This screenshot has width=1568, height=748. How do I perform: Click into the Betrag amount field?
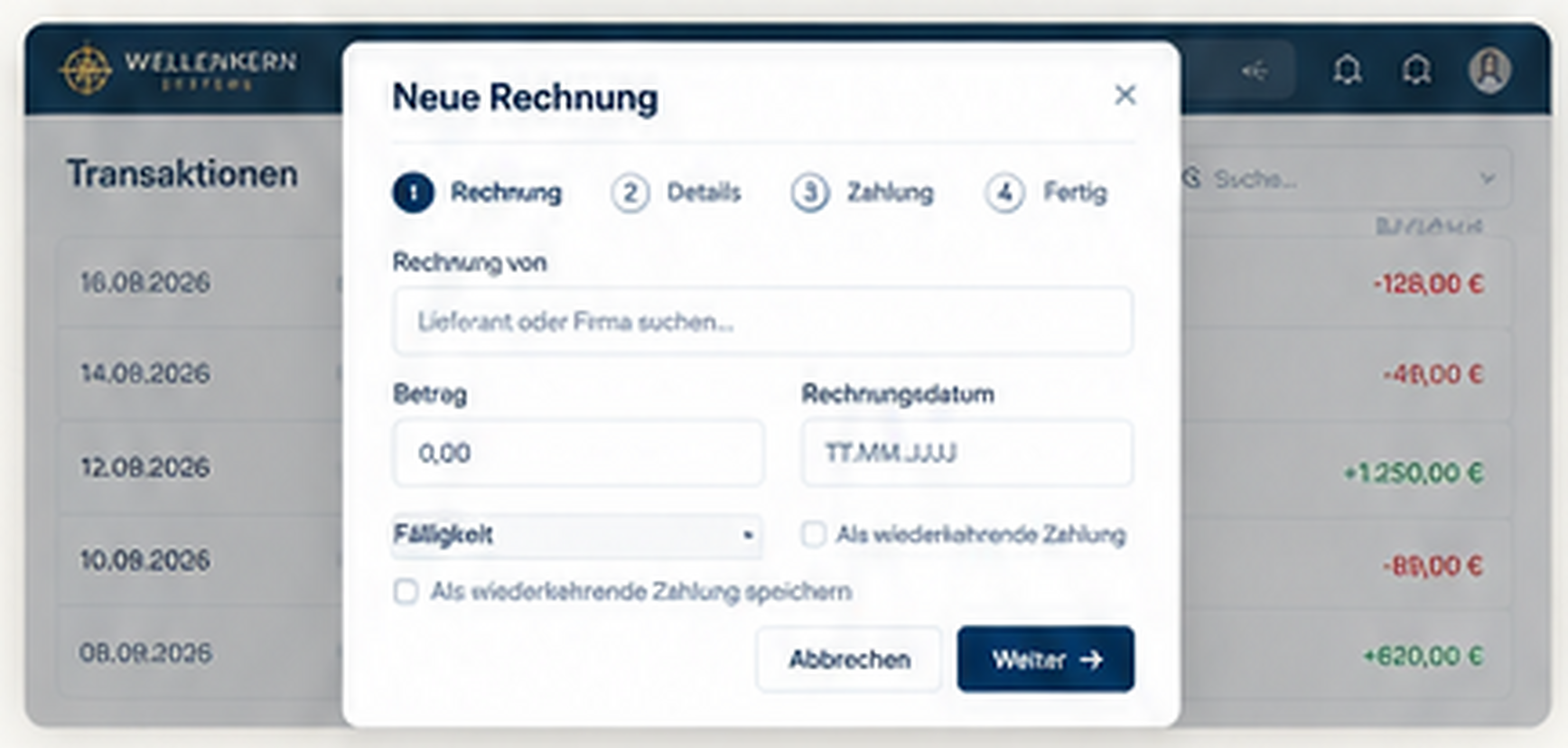[578, 453]
